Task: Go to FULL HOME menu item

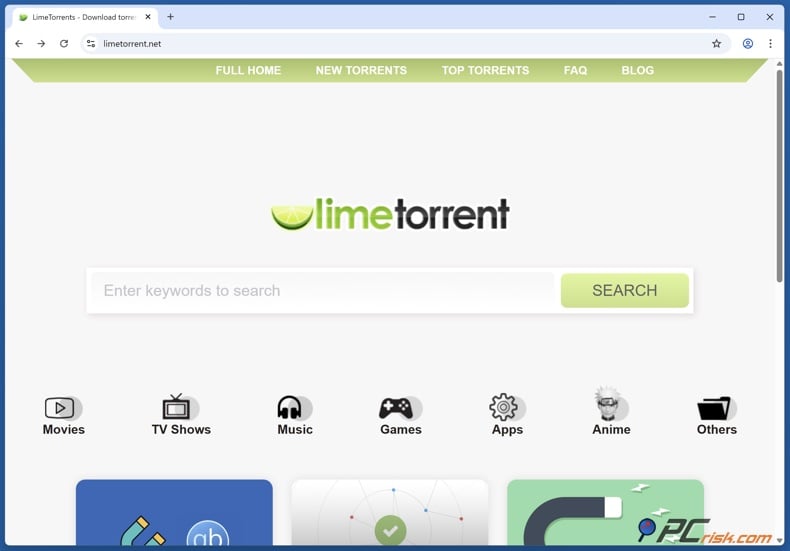Action: point(248,71)
